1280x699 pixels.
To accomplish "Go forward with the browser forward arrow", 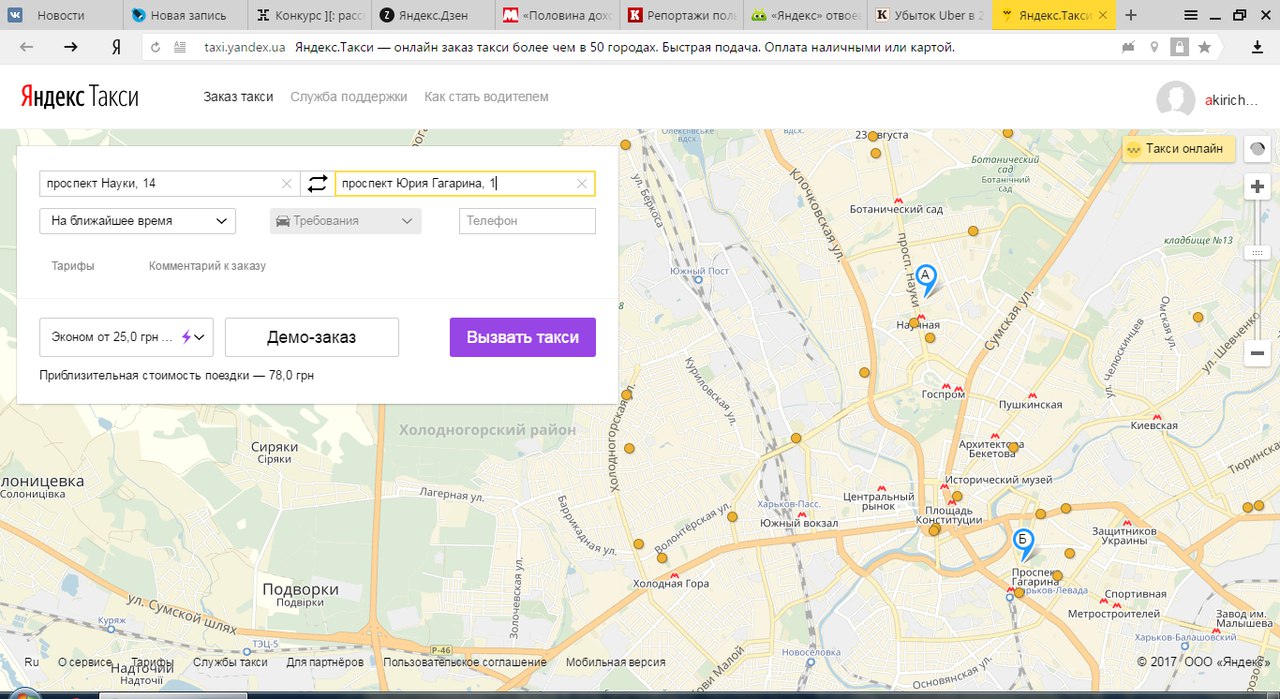I will [71, 47].
